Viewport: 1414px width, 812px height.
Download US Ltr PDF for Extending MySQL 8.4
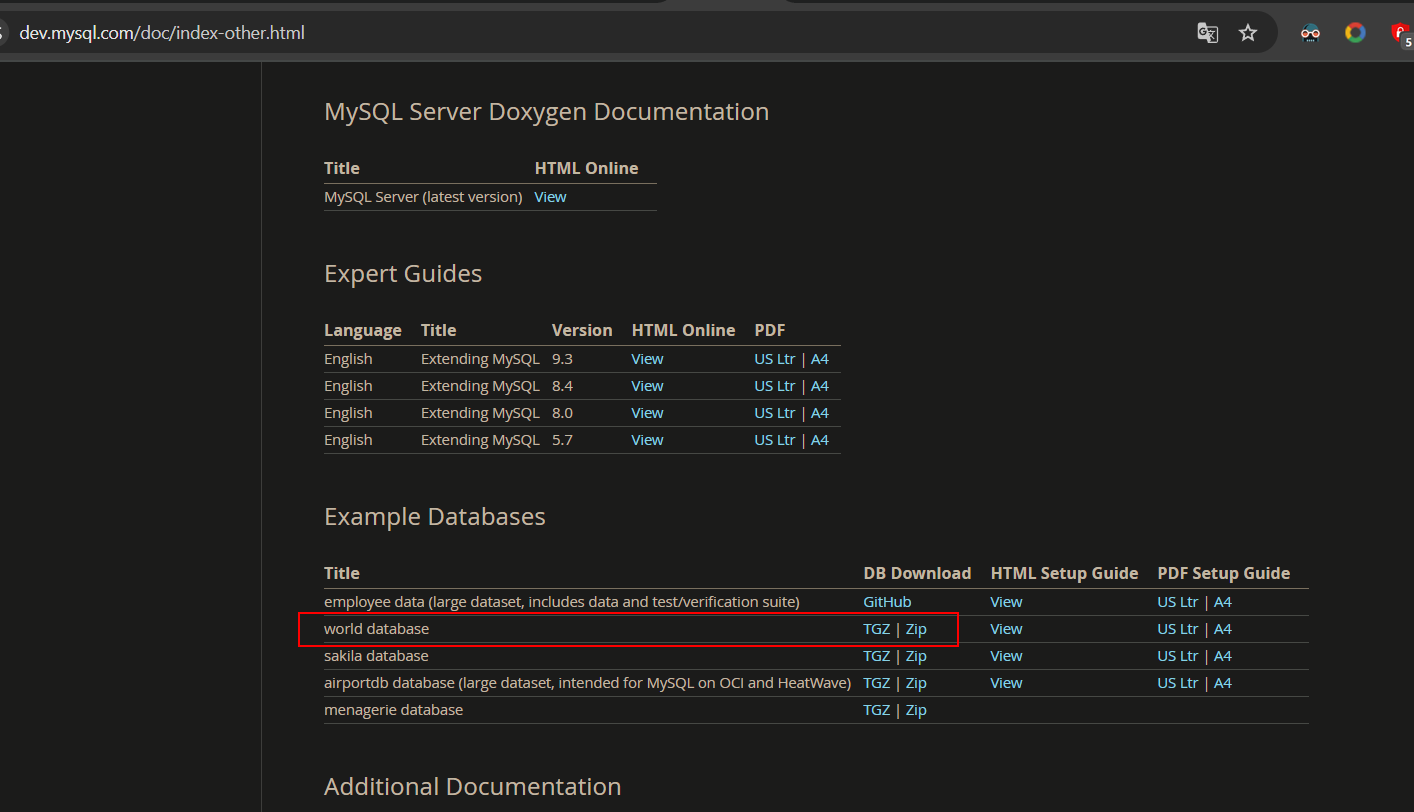click(x=775, y=386)
